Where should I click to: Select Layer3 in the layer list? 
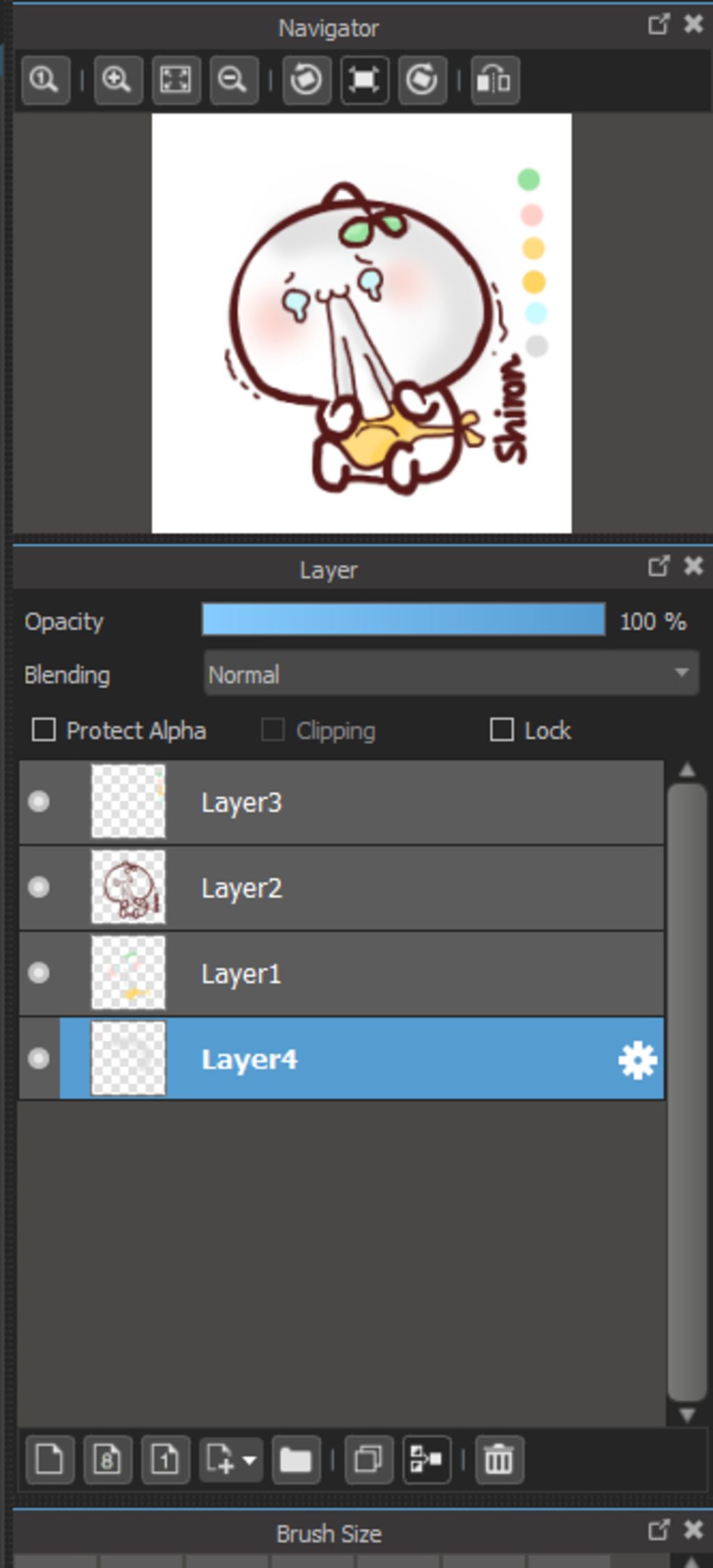point(341,802)
